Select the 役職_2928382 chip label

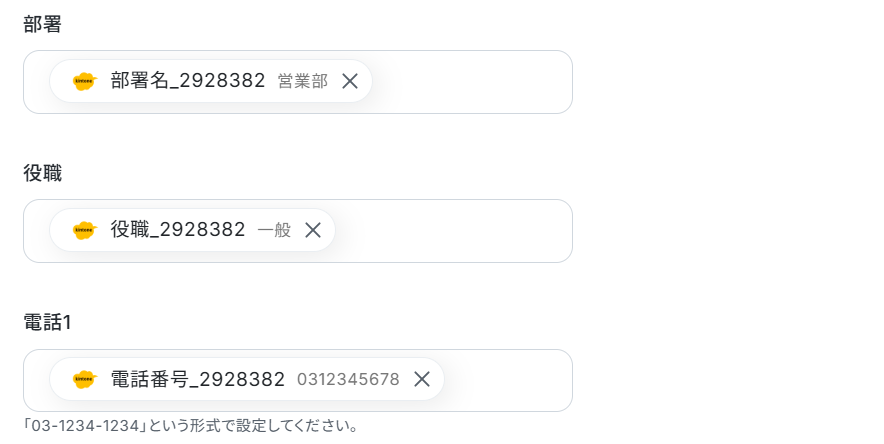click(x=178, y=230)
